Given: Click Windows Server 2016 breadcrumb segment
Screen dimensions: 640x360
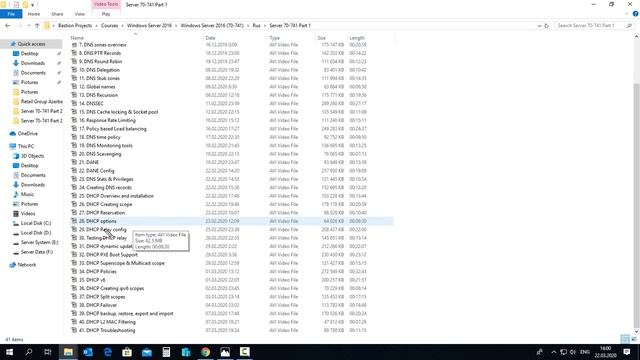Looking at the screenshot, I should (x=149, y=25).
